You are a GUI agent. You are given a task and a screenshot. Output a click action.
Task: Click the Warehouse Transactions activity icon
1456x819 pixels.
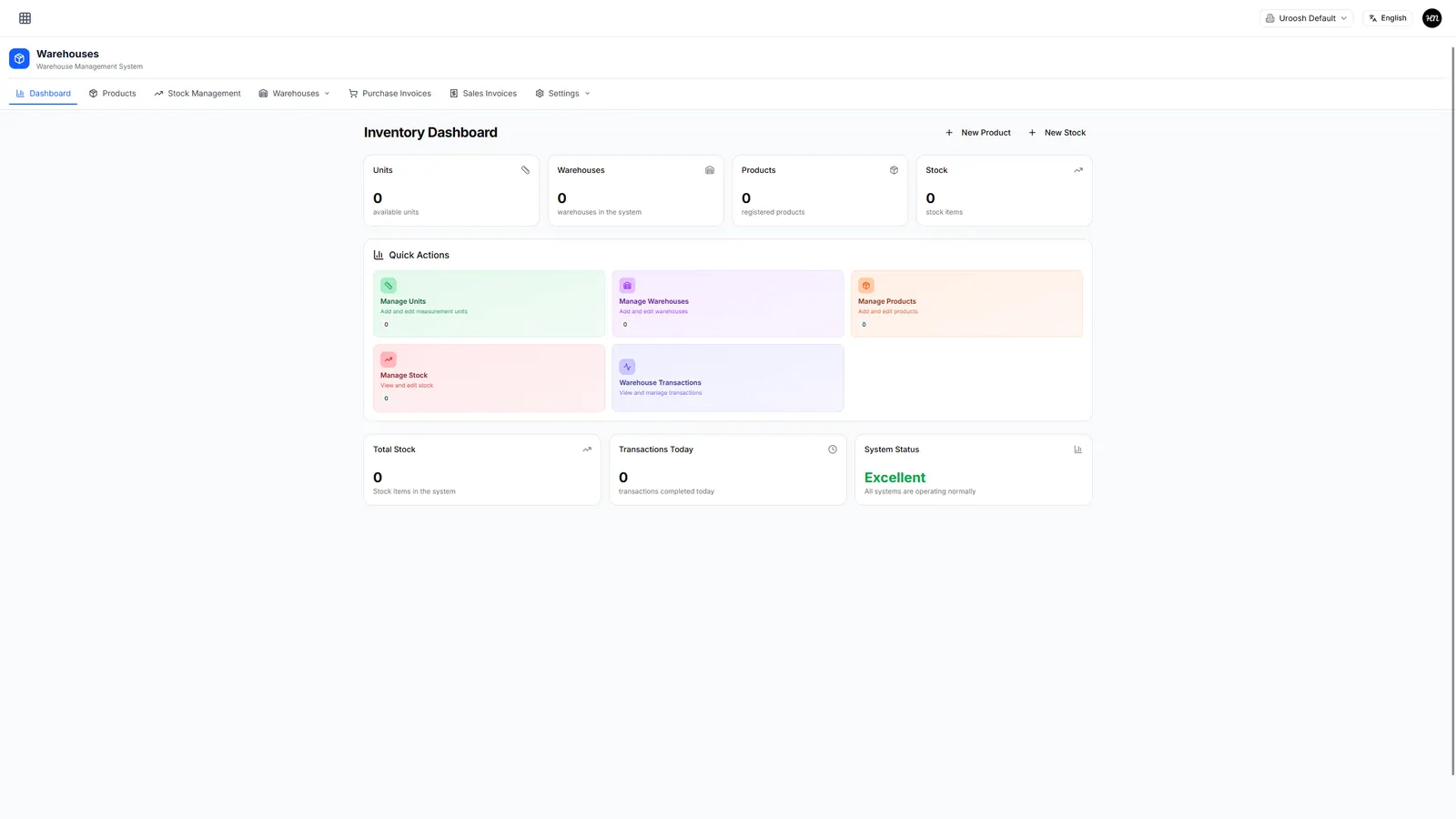point(627,367)
